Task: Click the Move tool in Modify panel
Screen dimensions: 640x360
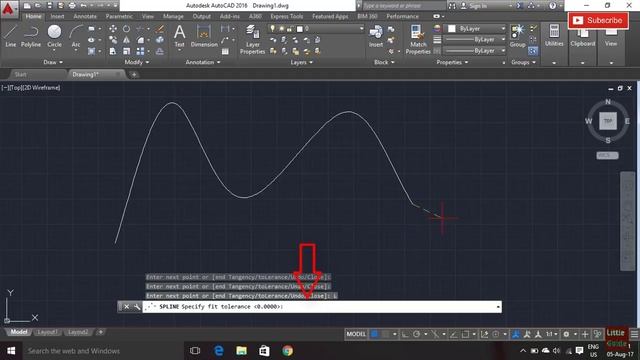Action: 113,29
